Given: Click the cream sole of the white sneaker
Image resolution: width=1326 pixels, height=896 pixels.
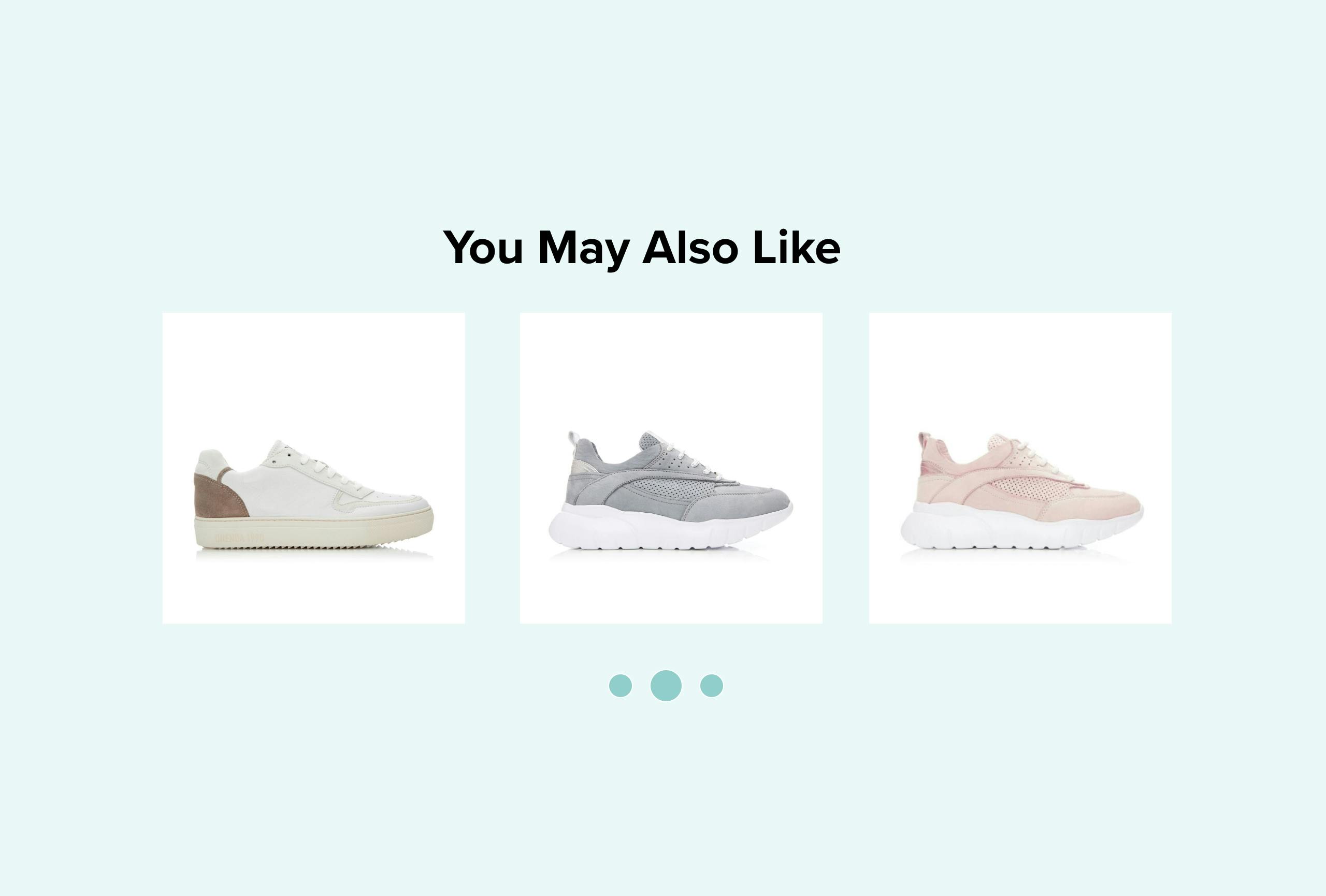Looking at the screenshot, I should [313, 530].
